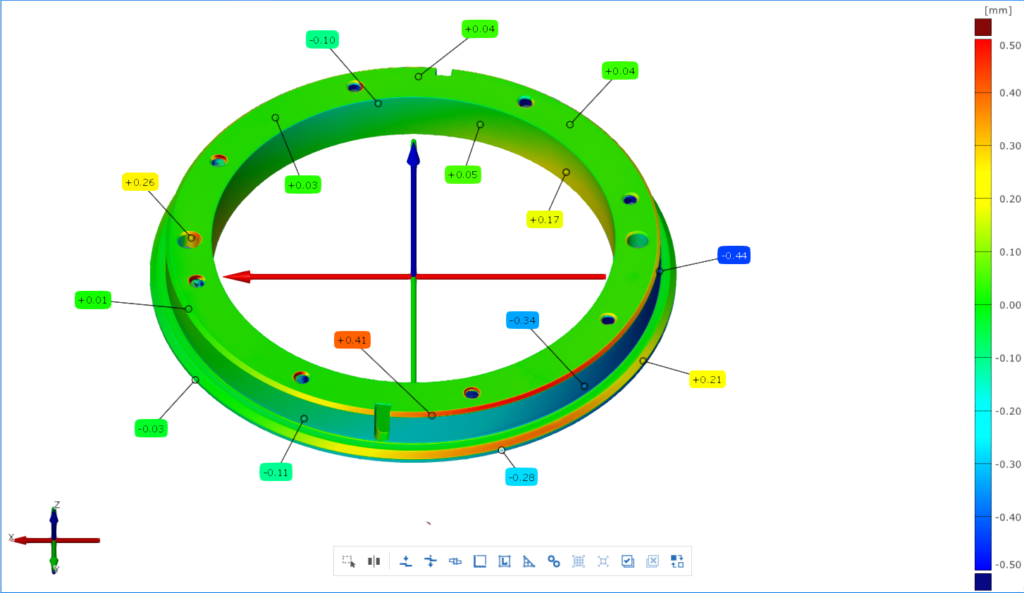Viewport: 1024px width, 593px height.
Task: Click the -0.44 blue deviation label
Action: coord(733,256)
